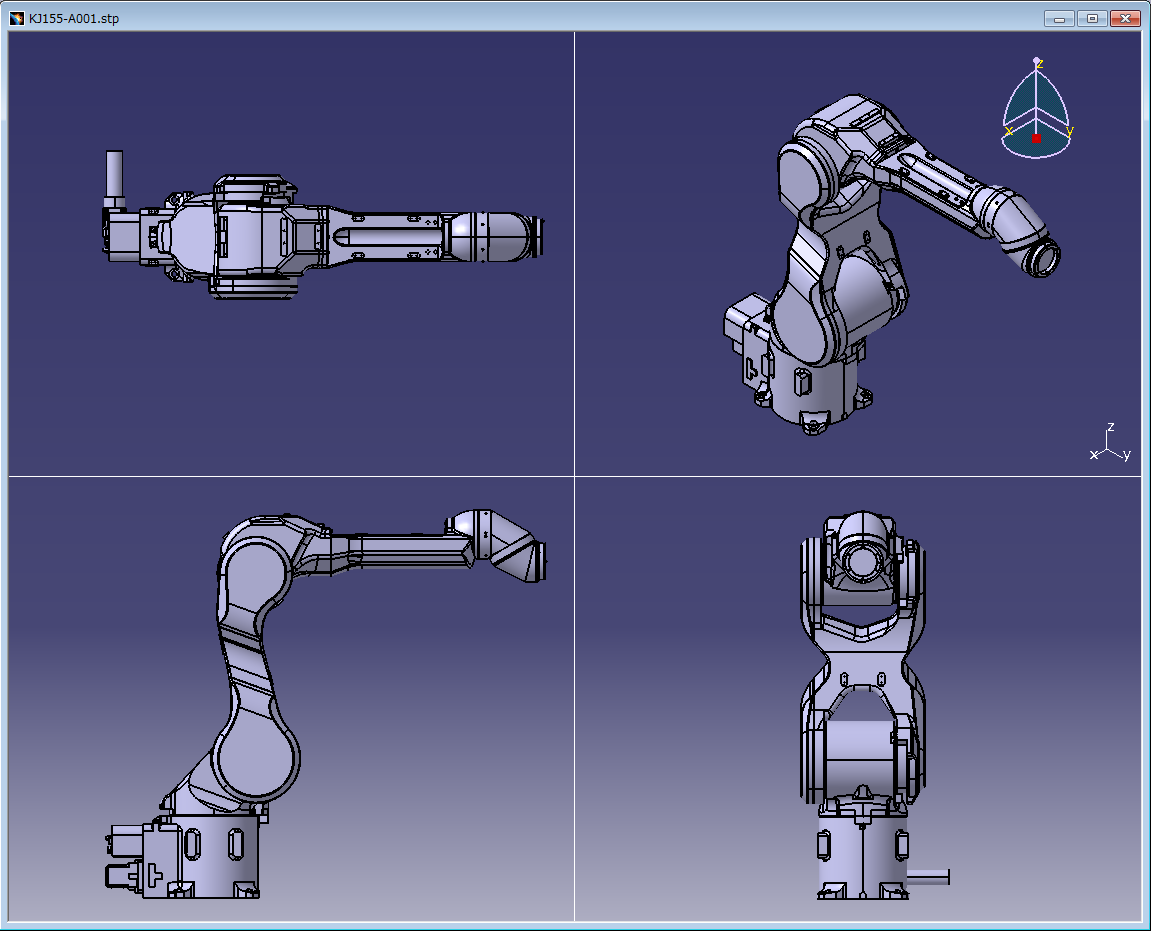Click the Z axis label on the compass
This screenshot has width=1151, height=931.
tap(1039, 65)
